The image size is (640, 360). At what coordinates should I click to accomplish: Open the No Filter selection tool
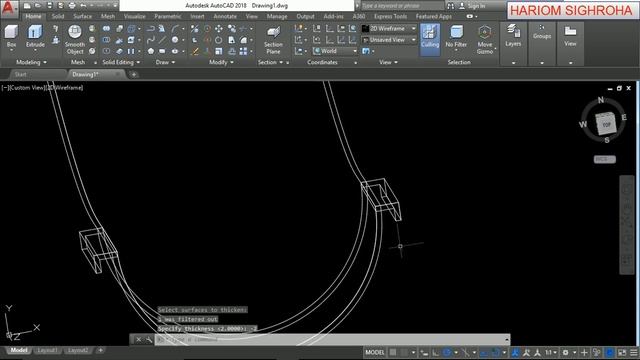pos(456,37)
